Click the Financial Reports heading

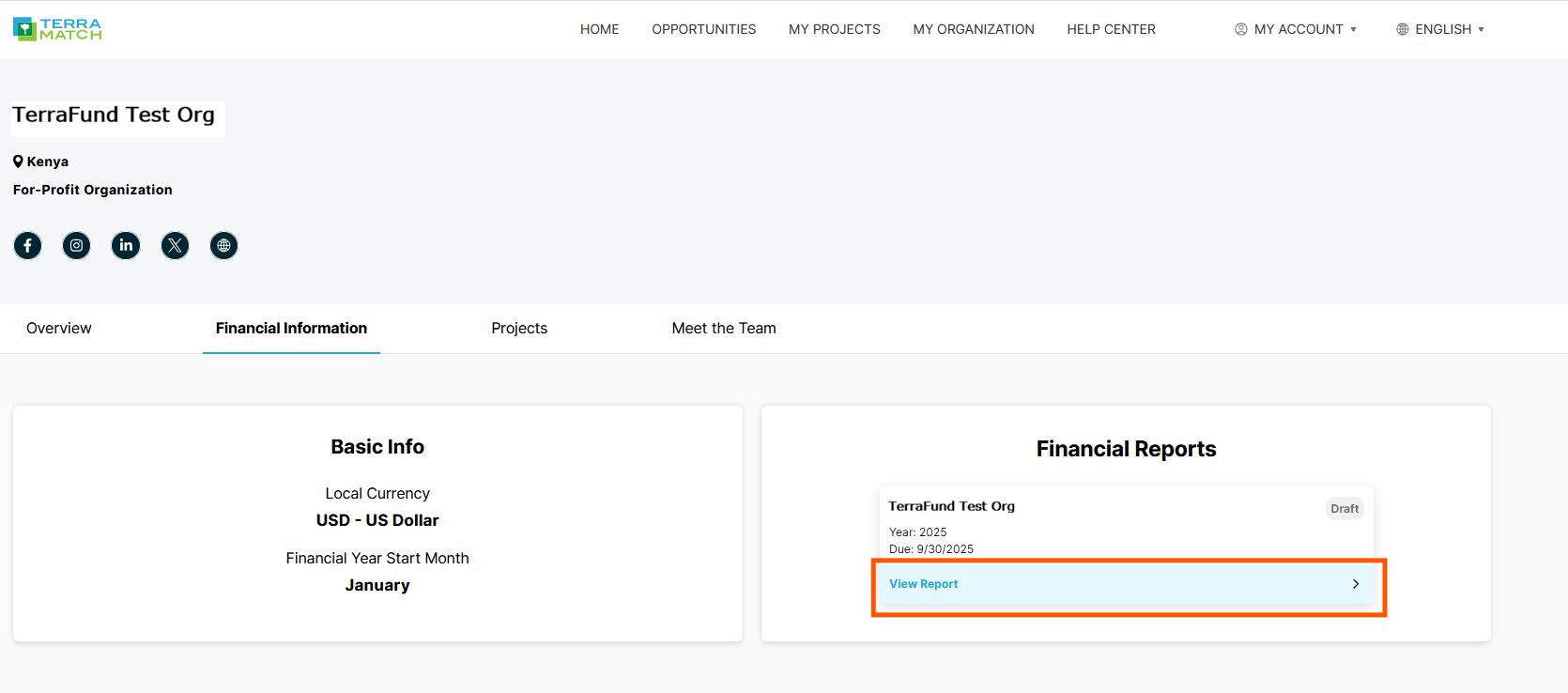click(1126, 449)
